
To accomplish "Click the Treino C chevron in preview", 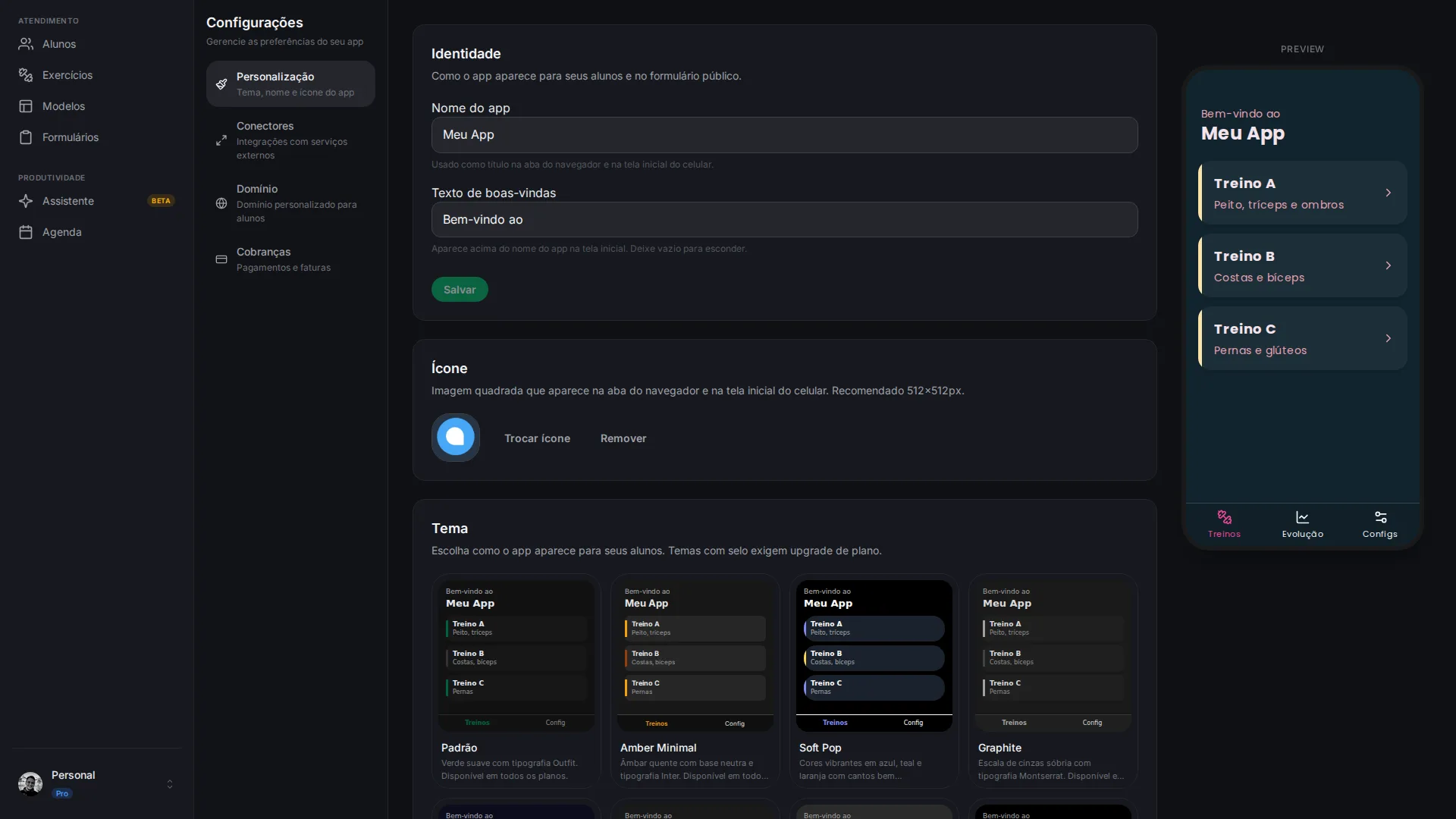I will [x=1389, y=338].
